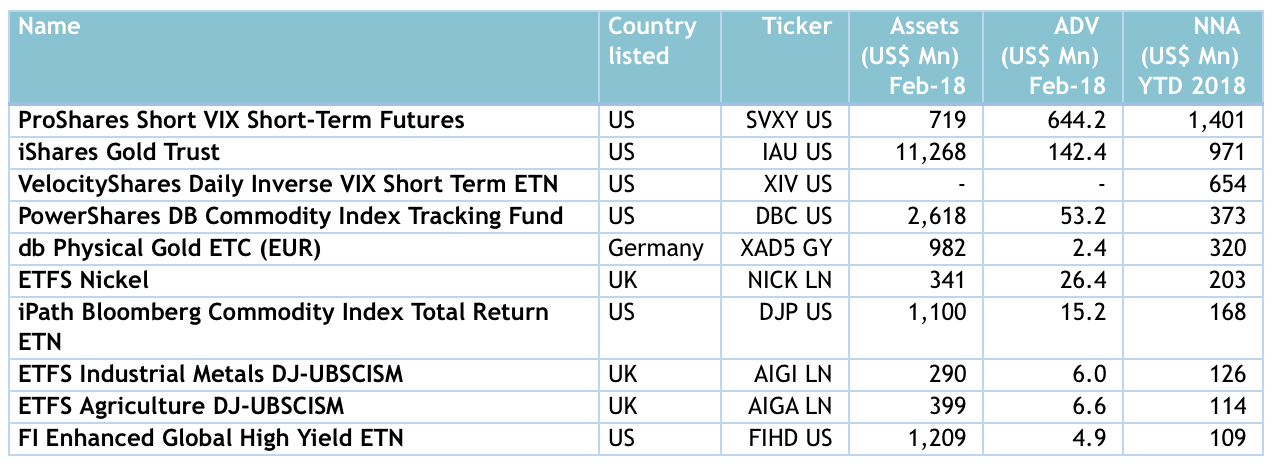Select the VelocityShares Daily Inverse VIX name cell
Viewport: 1276px width, 466px height.
(288, 184)
